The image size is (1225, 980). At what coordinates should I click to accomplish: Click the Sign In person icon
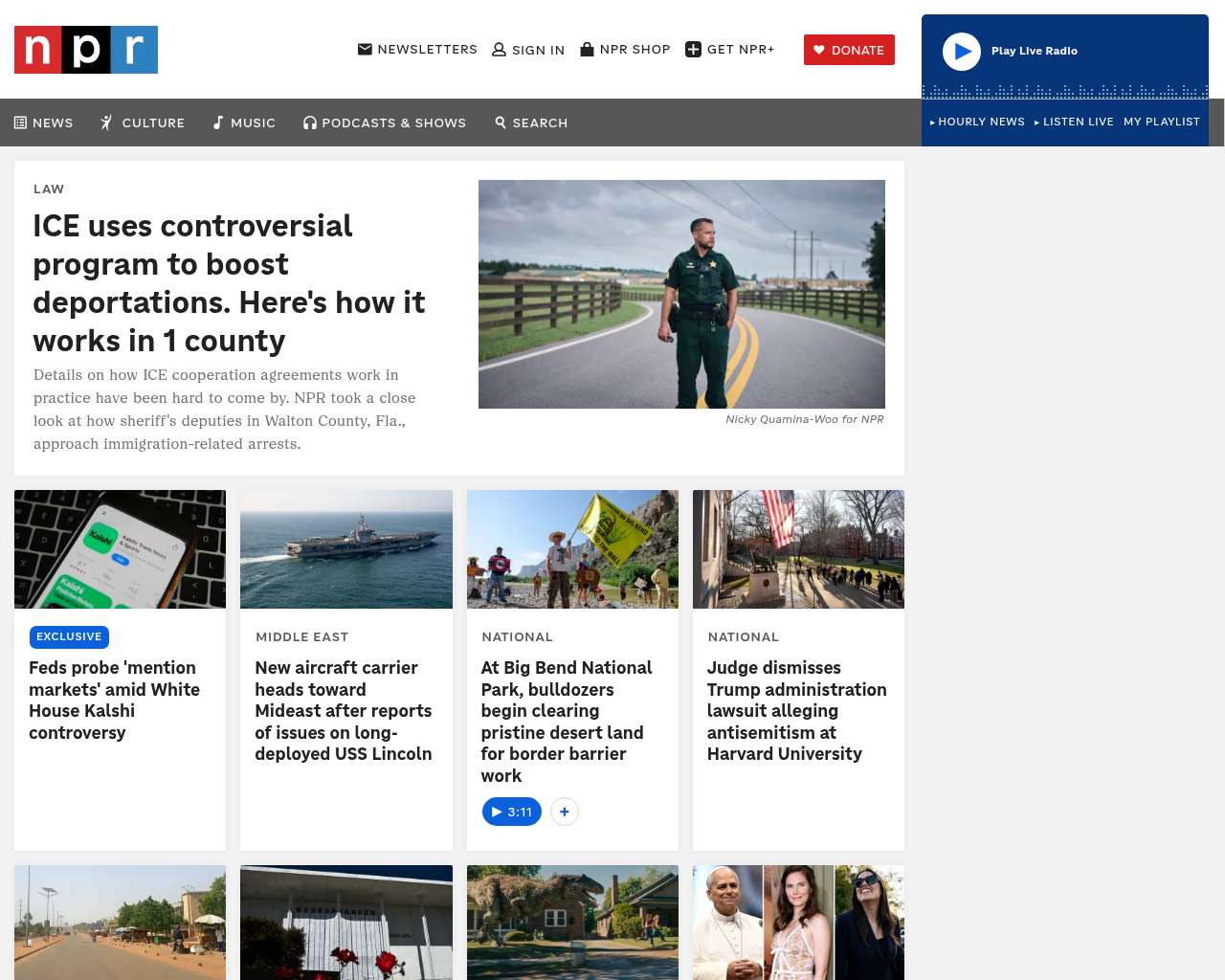[499, 50]
